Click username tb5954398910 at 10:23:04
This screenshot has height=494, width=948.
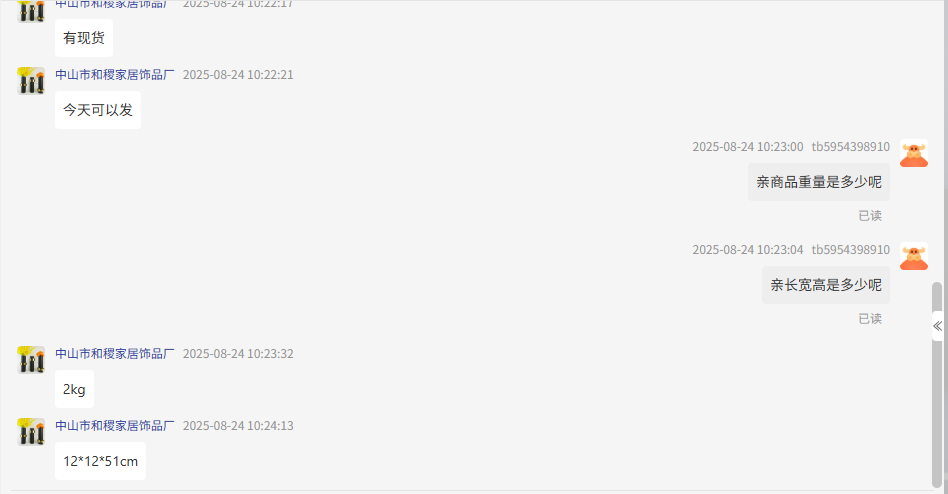851,249
